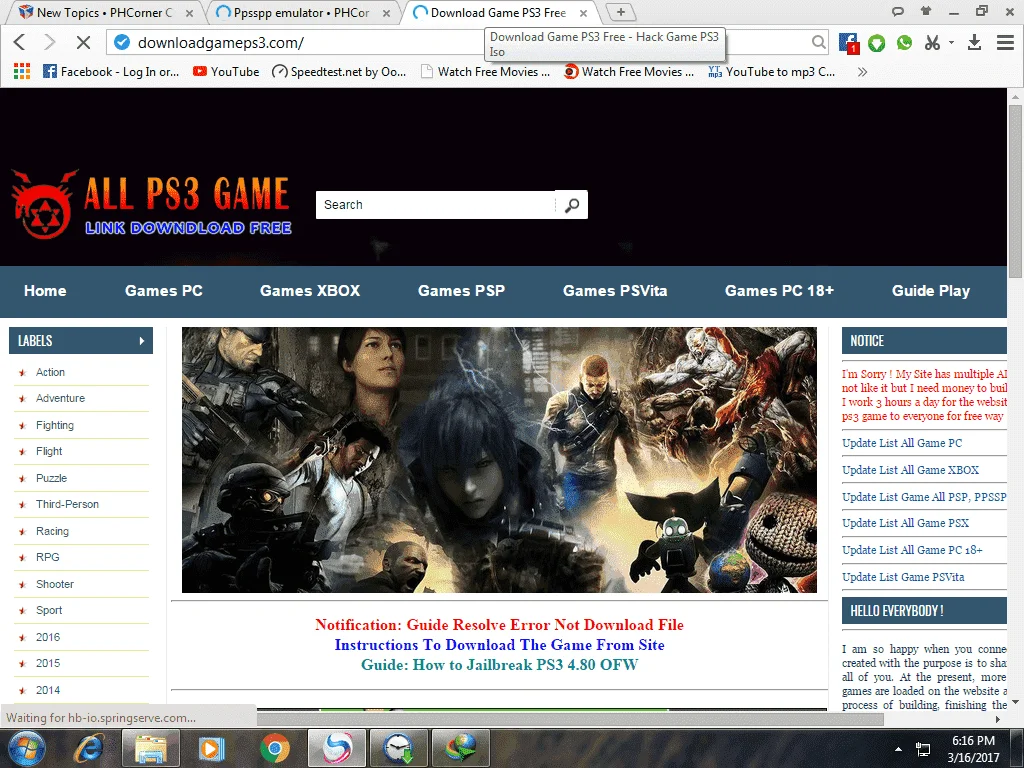Launch Internet Explorer from the taskbar

(x=89, y=748)
